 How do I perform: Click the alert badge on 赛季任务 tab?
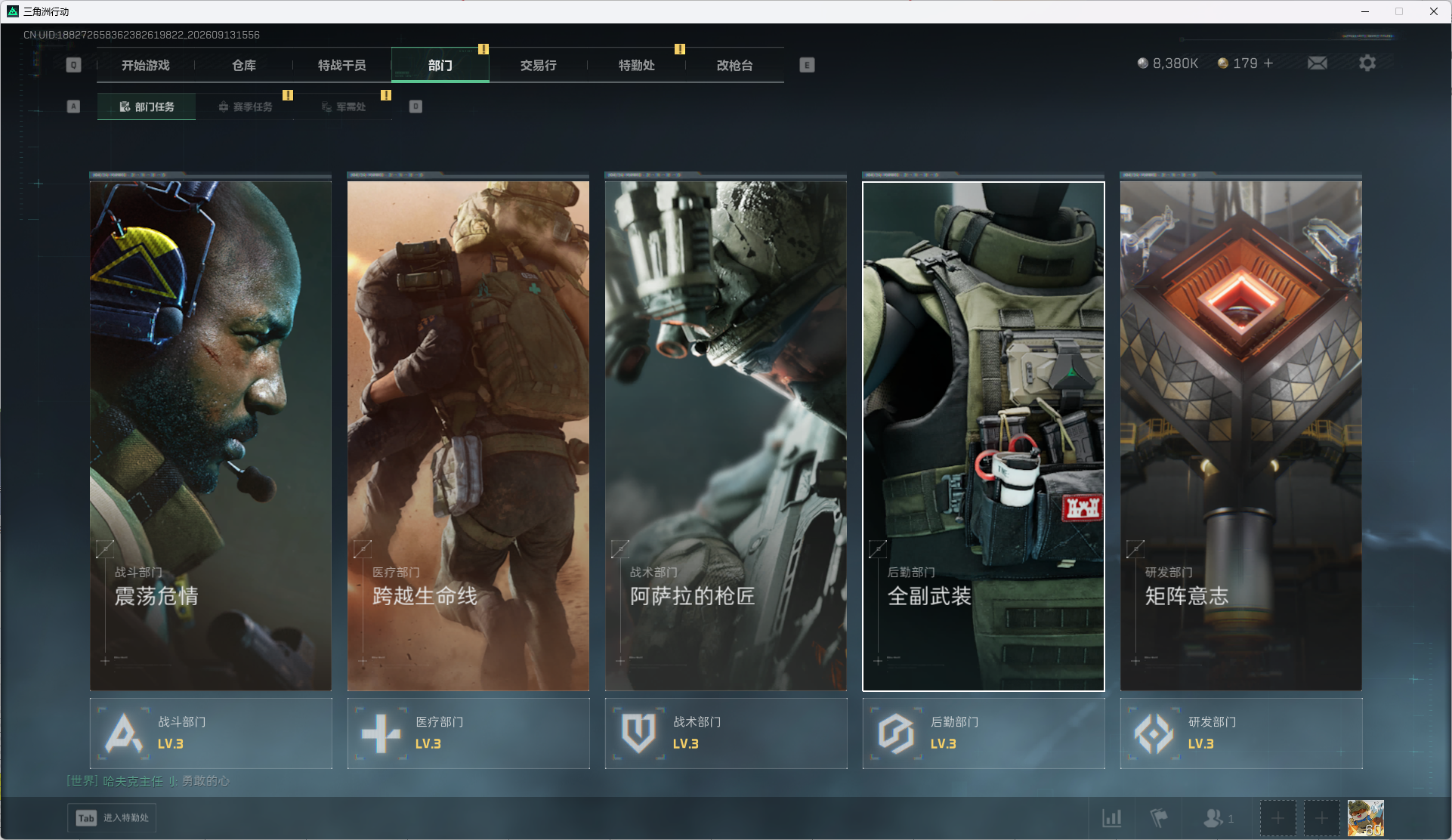click(x=288, y=95)
